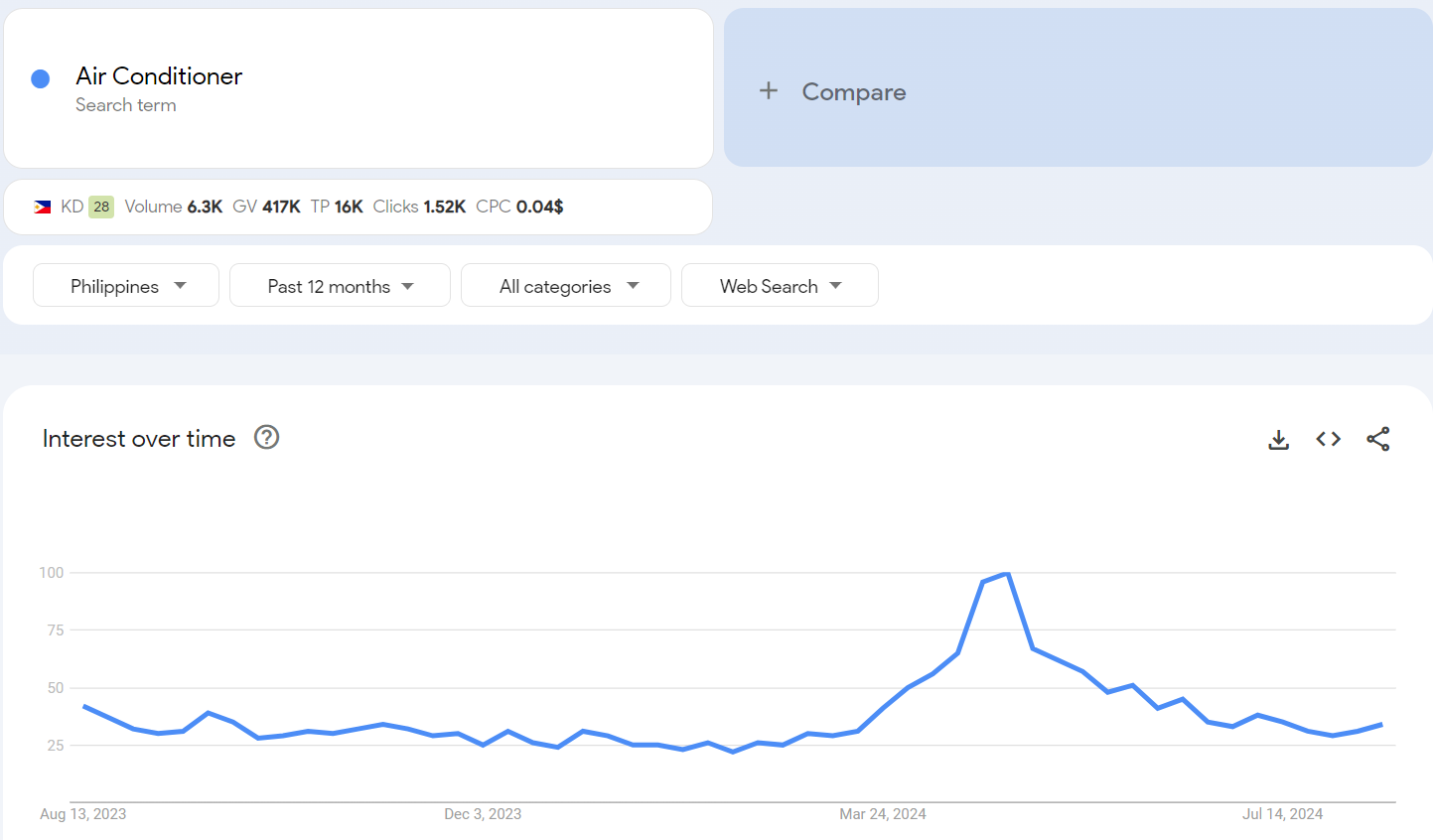Click the Mar 24, 2024 axis label
1433x840 pixels.
[882, 814]
